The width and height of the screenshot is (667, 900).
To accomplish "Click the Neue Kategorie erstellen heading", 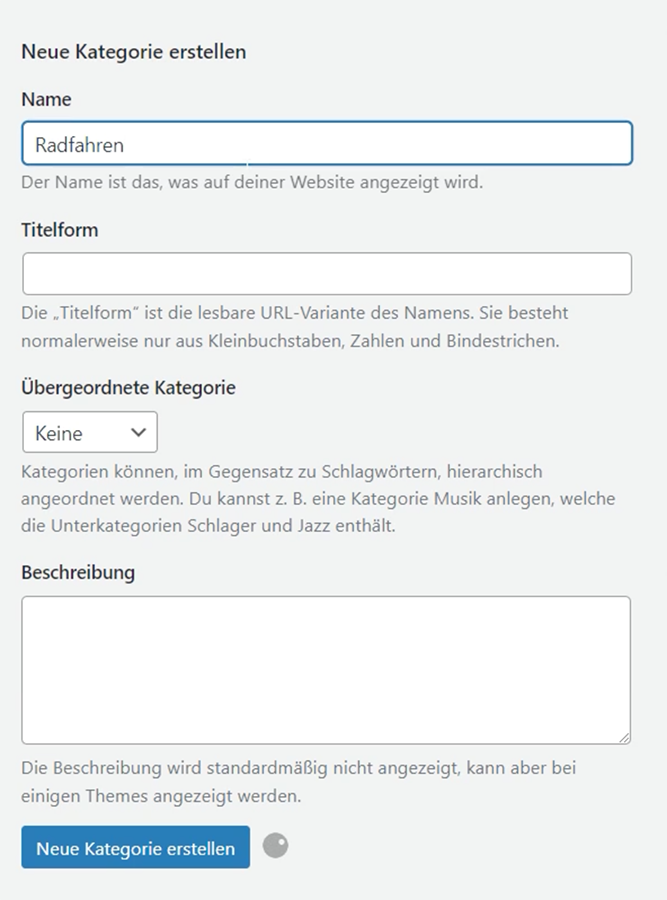I will coord(134,51).
